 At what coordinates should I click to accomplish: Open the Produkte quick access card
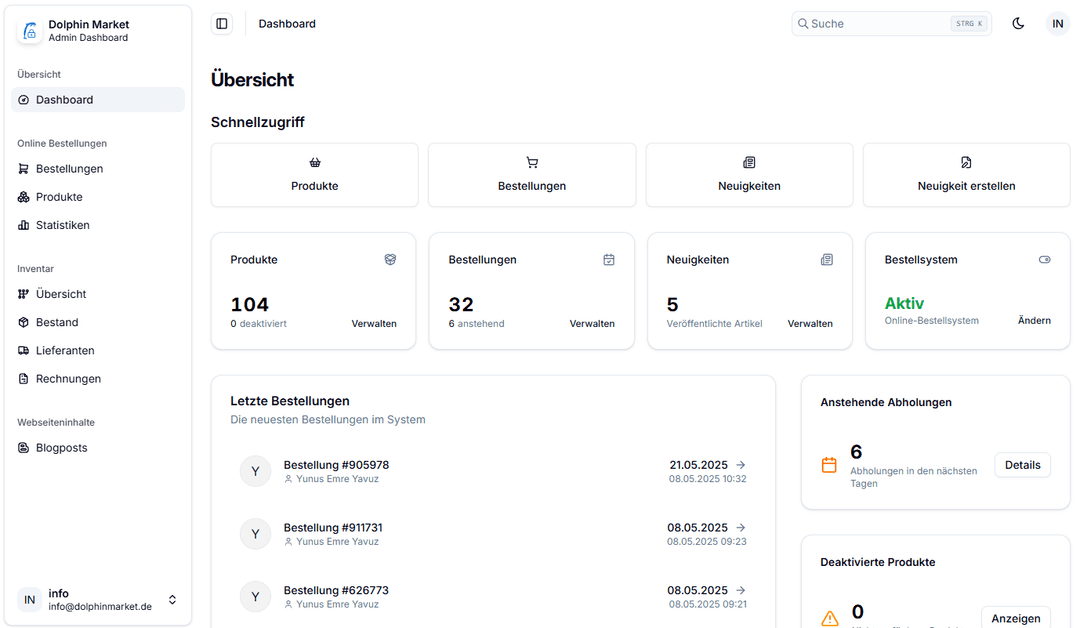pos(315,175)
